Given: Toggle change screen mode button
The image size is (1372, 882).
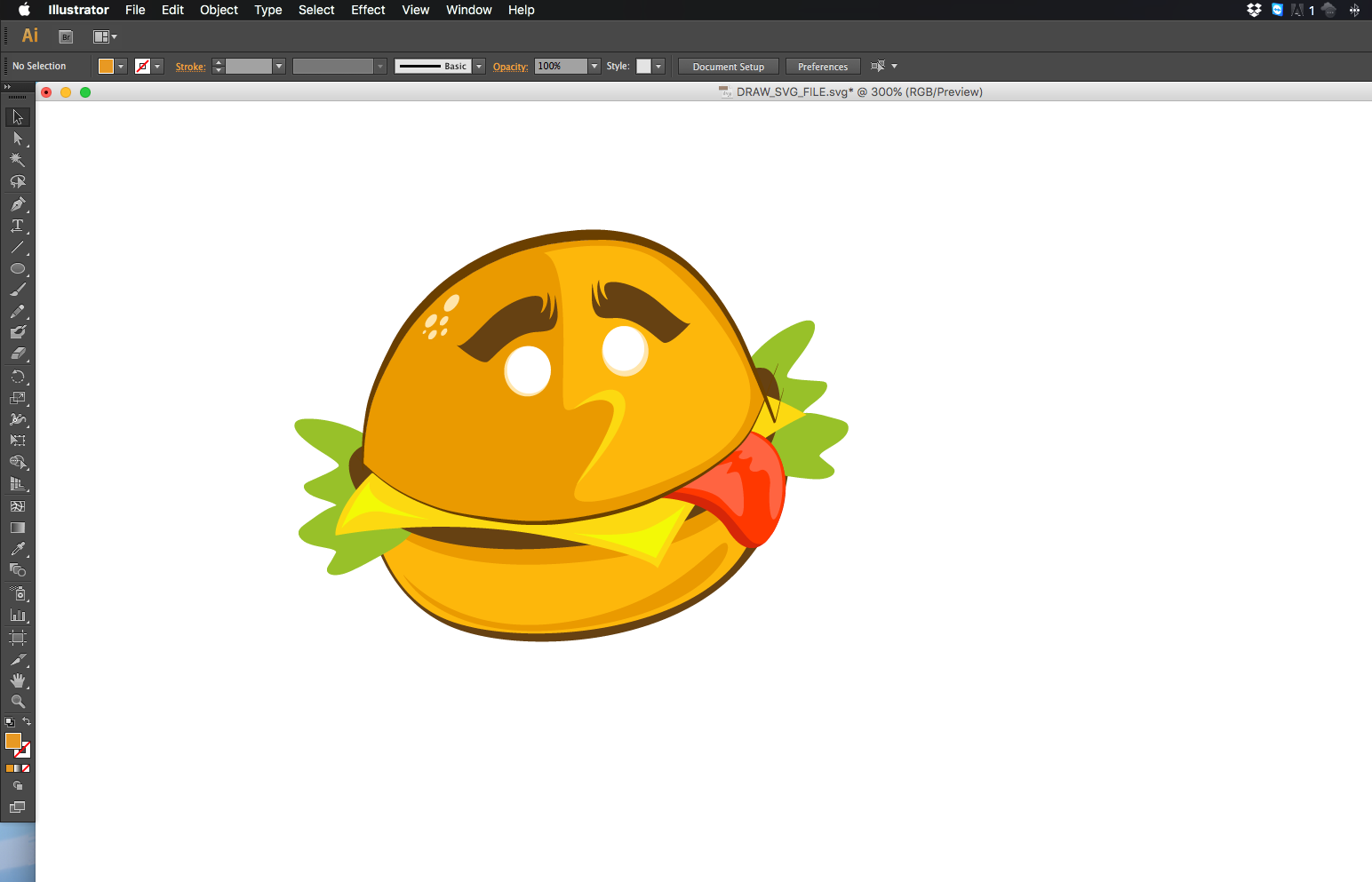Looking at the screenshot, I should tap(17, 807).
